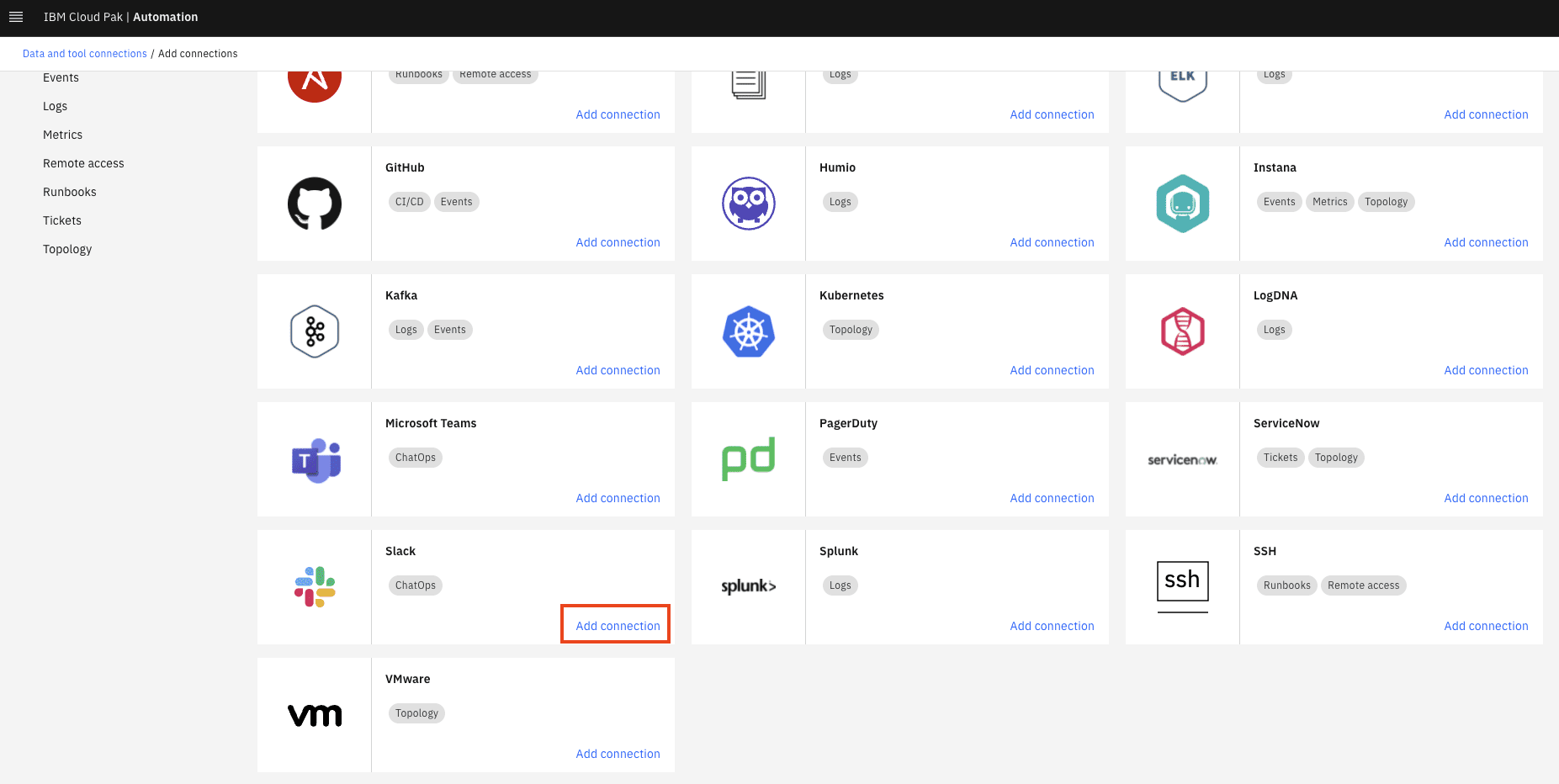Add connection in the ELK card
Viewport: 1559px width, 784px height.
(x=1487, y=114)
